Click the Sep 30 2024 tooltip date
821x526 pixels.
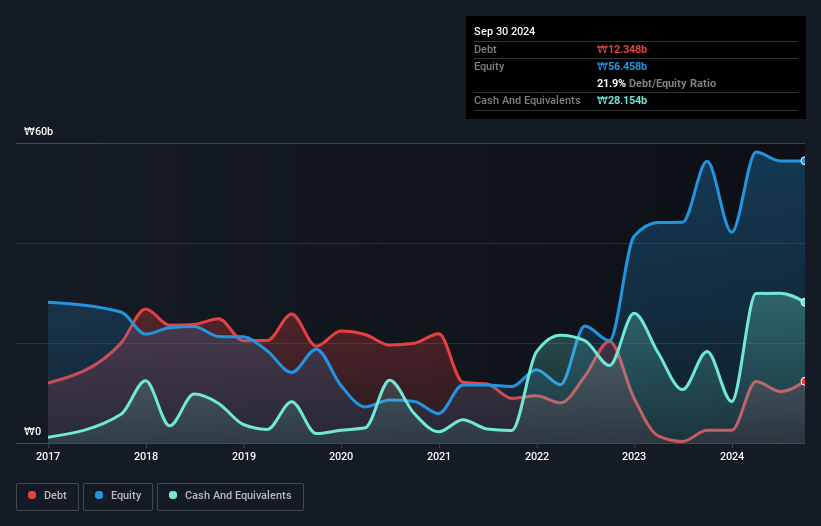[504, 31]
